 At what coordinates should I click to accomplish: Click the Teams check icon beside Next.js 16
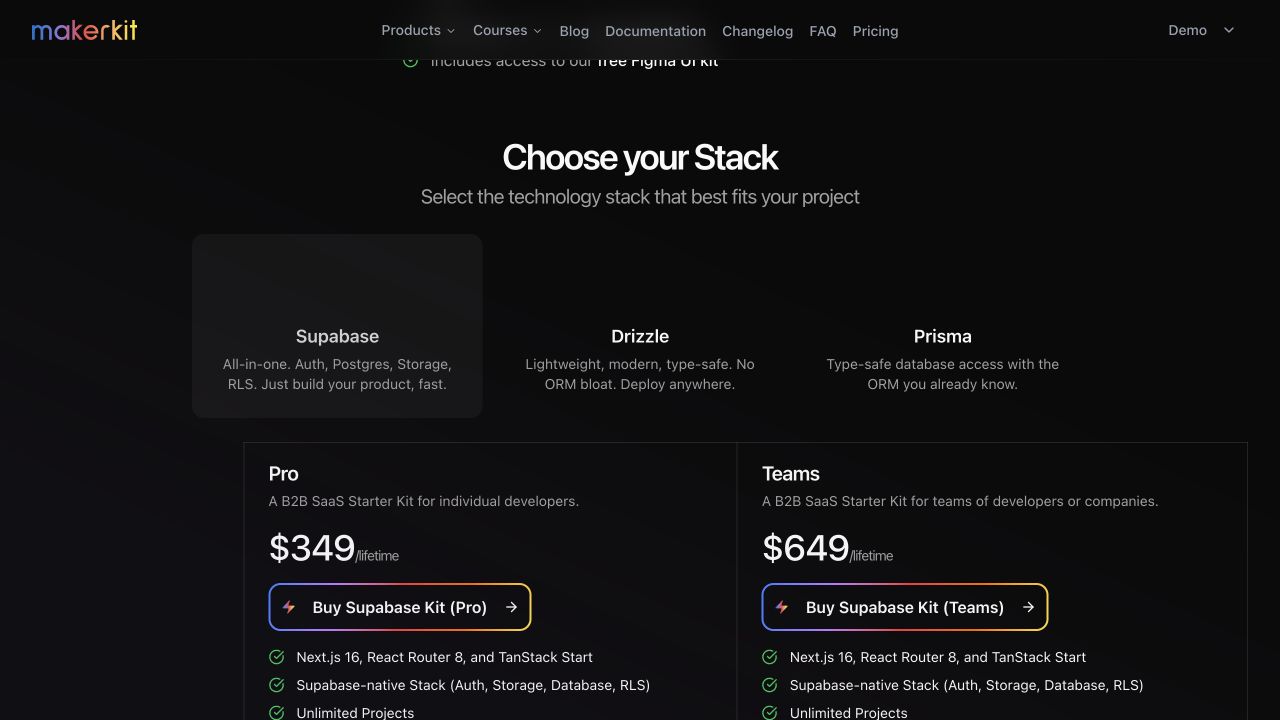770,657
